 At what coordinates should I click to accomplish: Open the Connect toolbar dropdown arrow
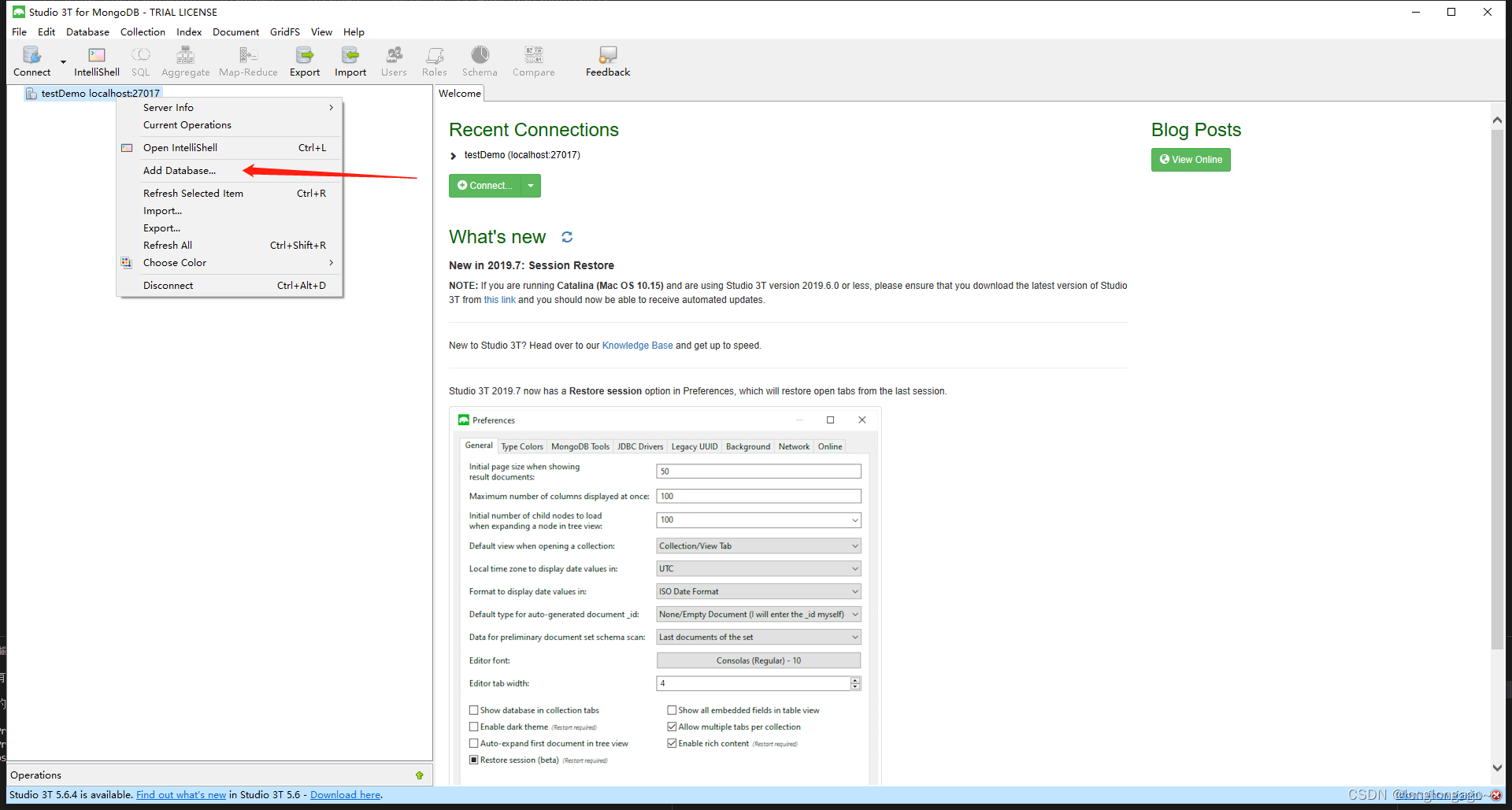[x=63, y=61]
